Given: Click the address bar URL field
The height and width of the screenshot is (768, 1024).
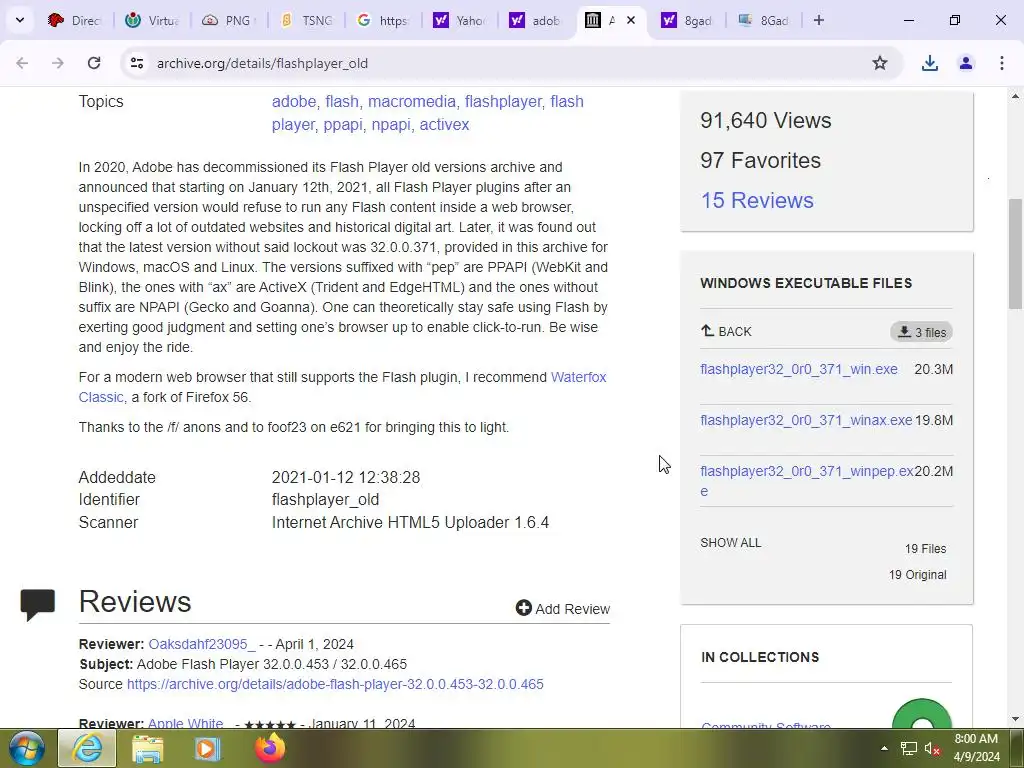Looking at the screenshot, I should tap(509, 63).
